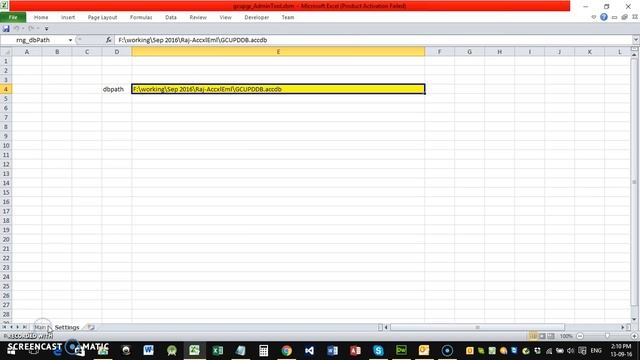The width and height of the screenshot is (640, 360).
Task: Select the column E header
Action: [x=278, y=52]
